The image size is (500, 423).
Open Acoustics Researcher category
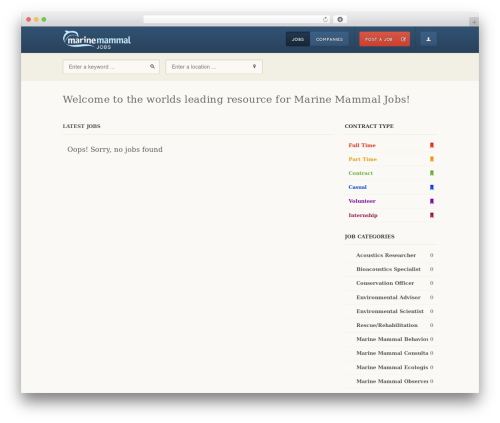[386, 255]
